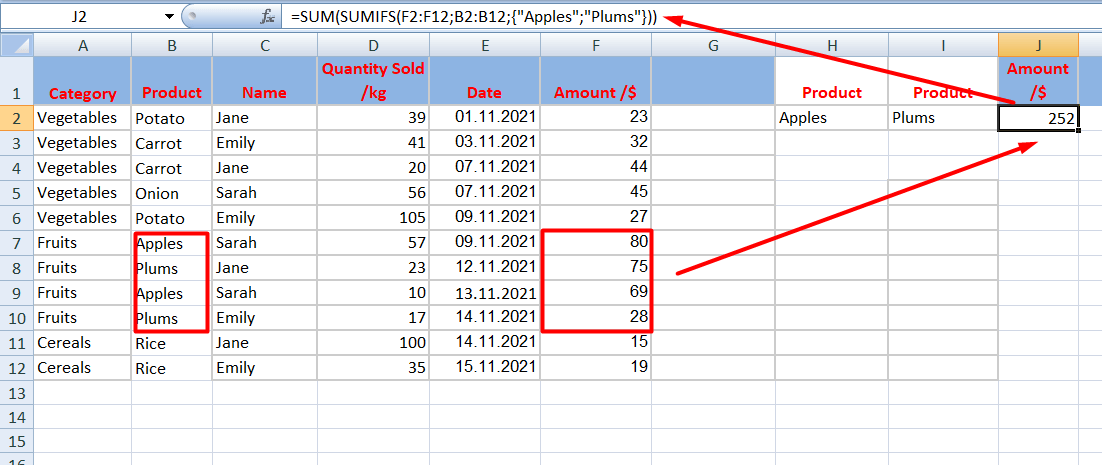
Task: Select cell J2 containing 252
Action: point(1038,118)
